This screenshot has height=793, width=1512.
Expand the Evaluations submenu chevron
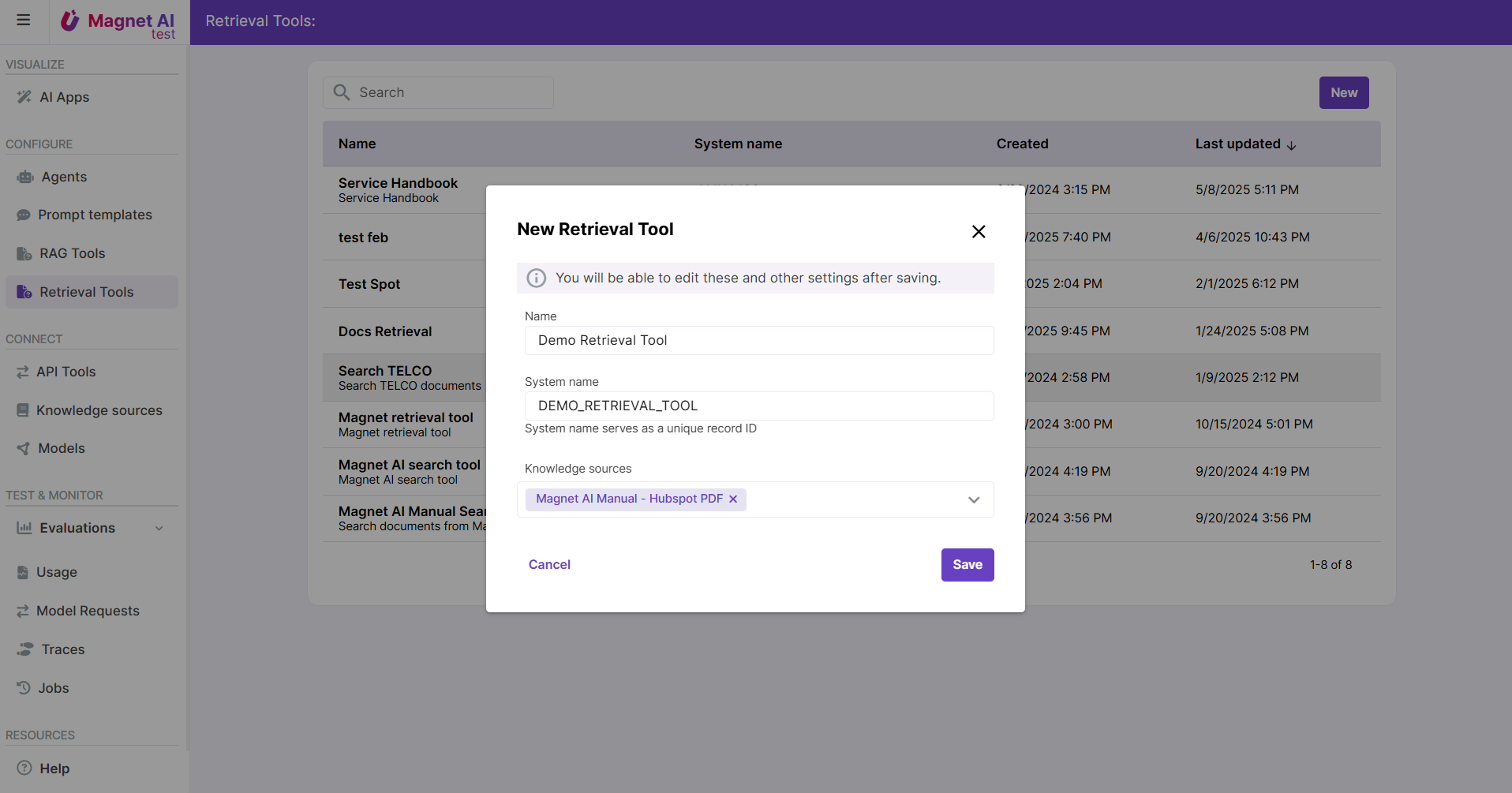coord(159,528)
